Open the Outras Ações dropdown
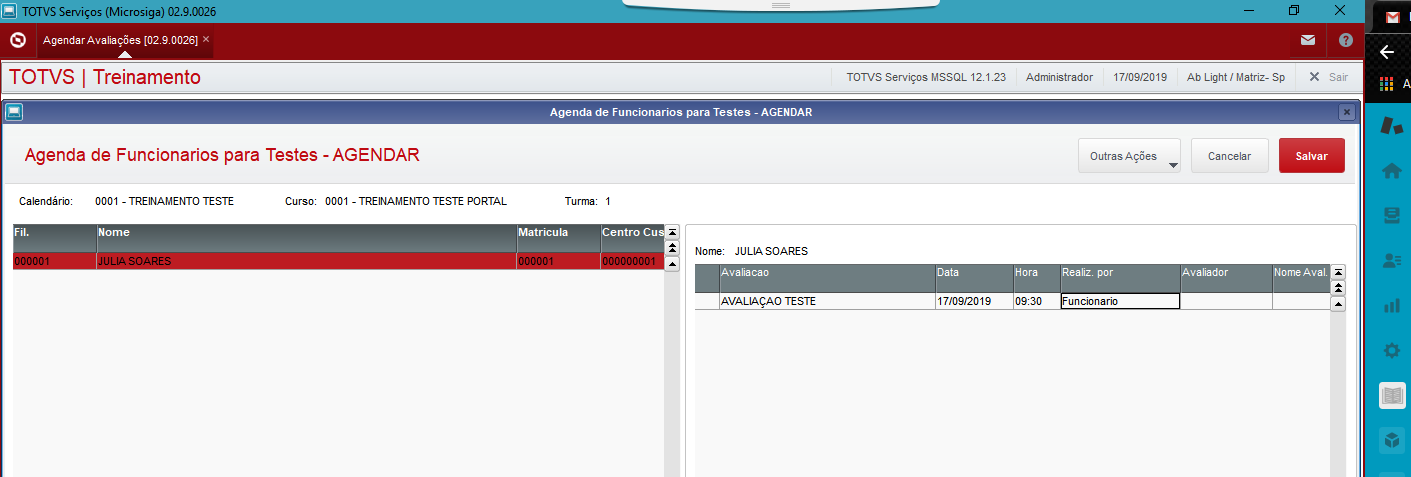Screen dimensions: 1411x477 1130,156
